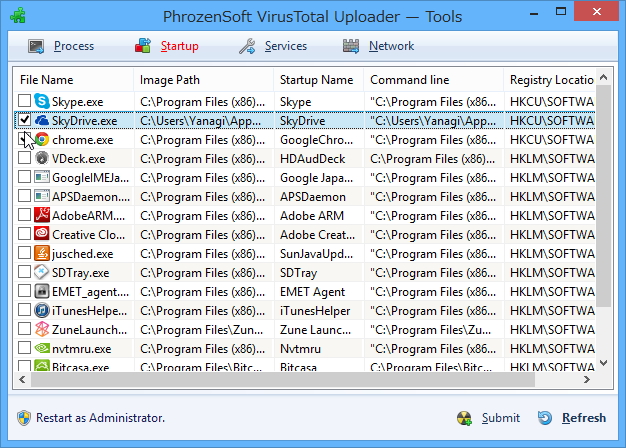Image resolution: width=626 pixels, height=448 pixels.
Task: Check the VDeck.exe checkbox
Action: coord(24,158)
